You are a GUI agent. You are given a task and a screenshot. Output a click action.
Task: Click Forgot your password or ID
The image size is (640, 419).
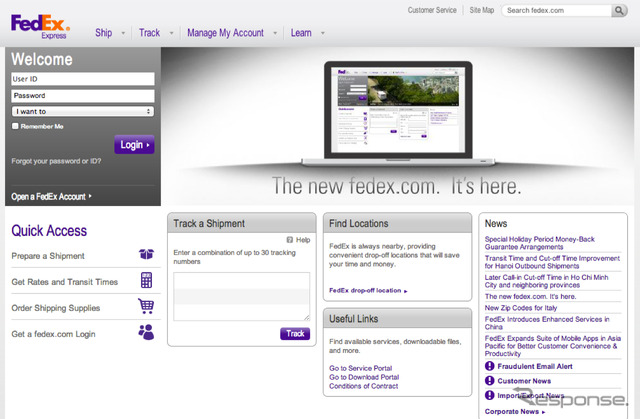(56, 161)
